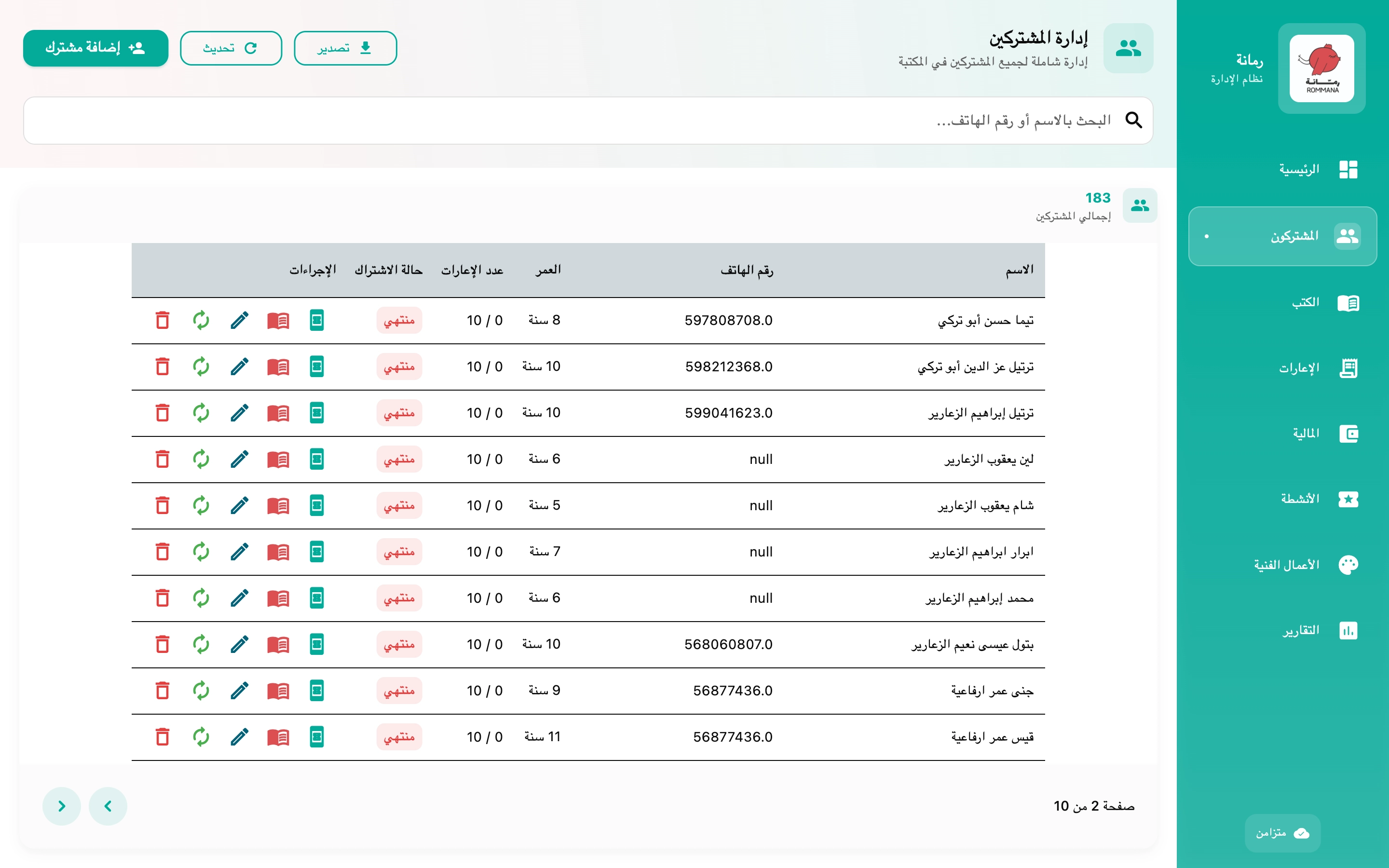The width and height of the screenshot is (1389, 868).
Task: Open the الأعمال الفنية palette icon
Action: tap(1348, 564)
